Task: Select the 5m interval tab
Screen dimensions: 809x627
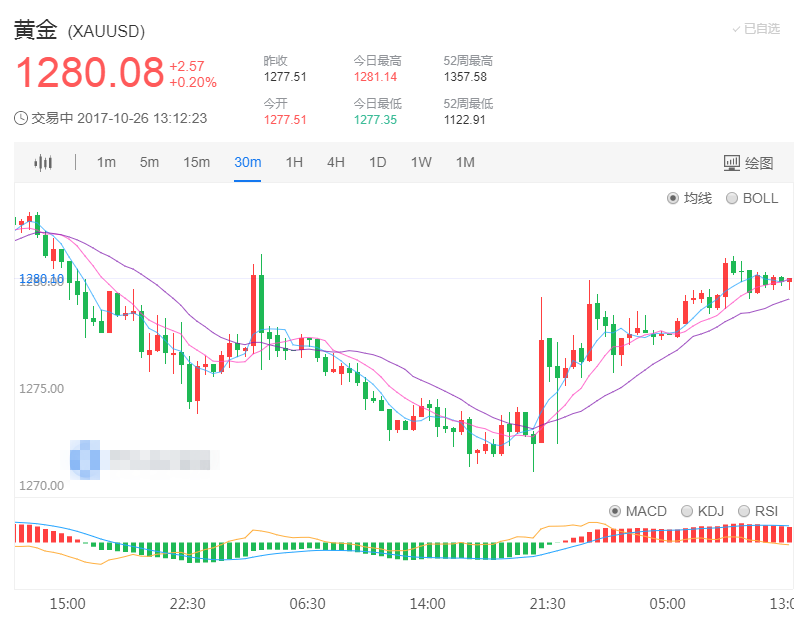Action: (149, 162)
